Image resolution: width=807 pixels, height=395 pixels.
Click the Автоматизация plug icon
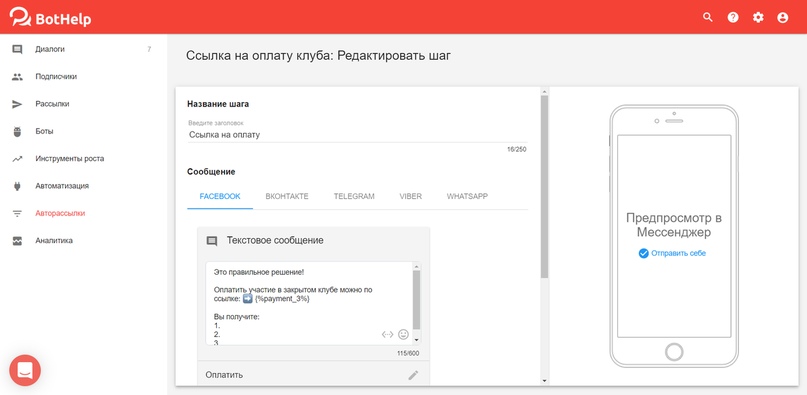[17, 186]
